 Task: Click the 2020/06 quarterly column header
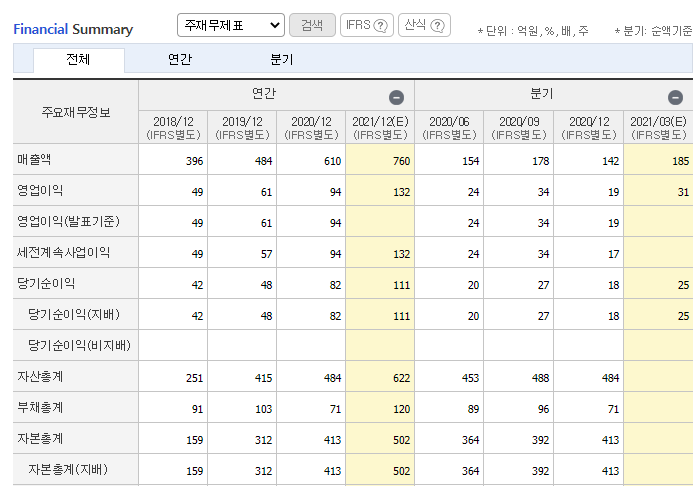(449, 128)
